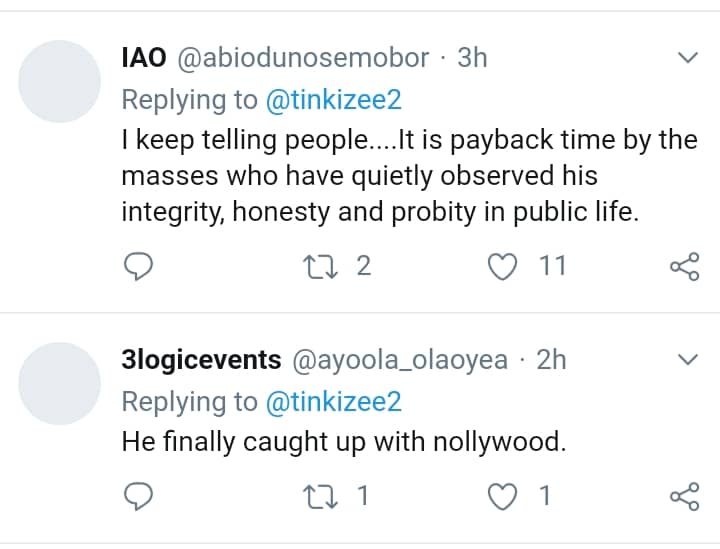Reply to IAO's tweet via comment icon
Viewport: 720px width, 549px height.
coord(138,266)
